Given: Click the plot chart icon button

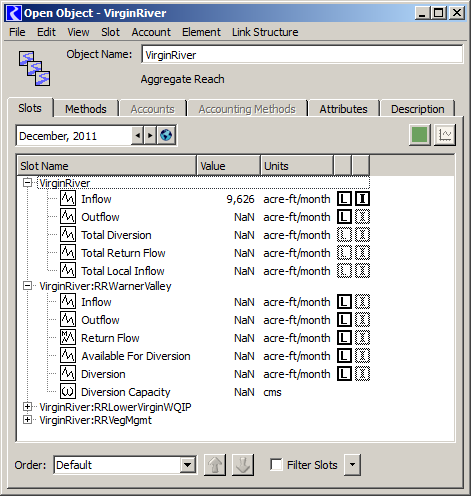Looking at the screenshot, I should (445, 135).
